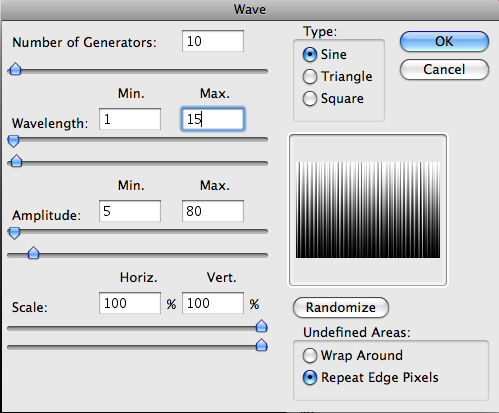
Task: Click the Randomize button
Action: 341,307
